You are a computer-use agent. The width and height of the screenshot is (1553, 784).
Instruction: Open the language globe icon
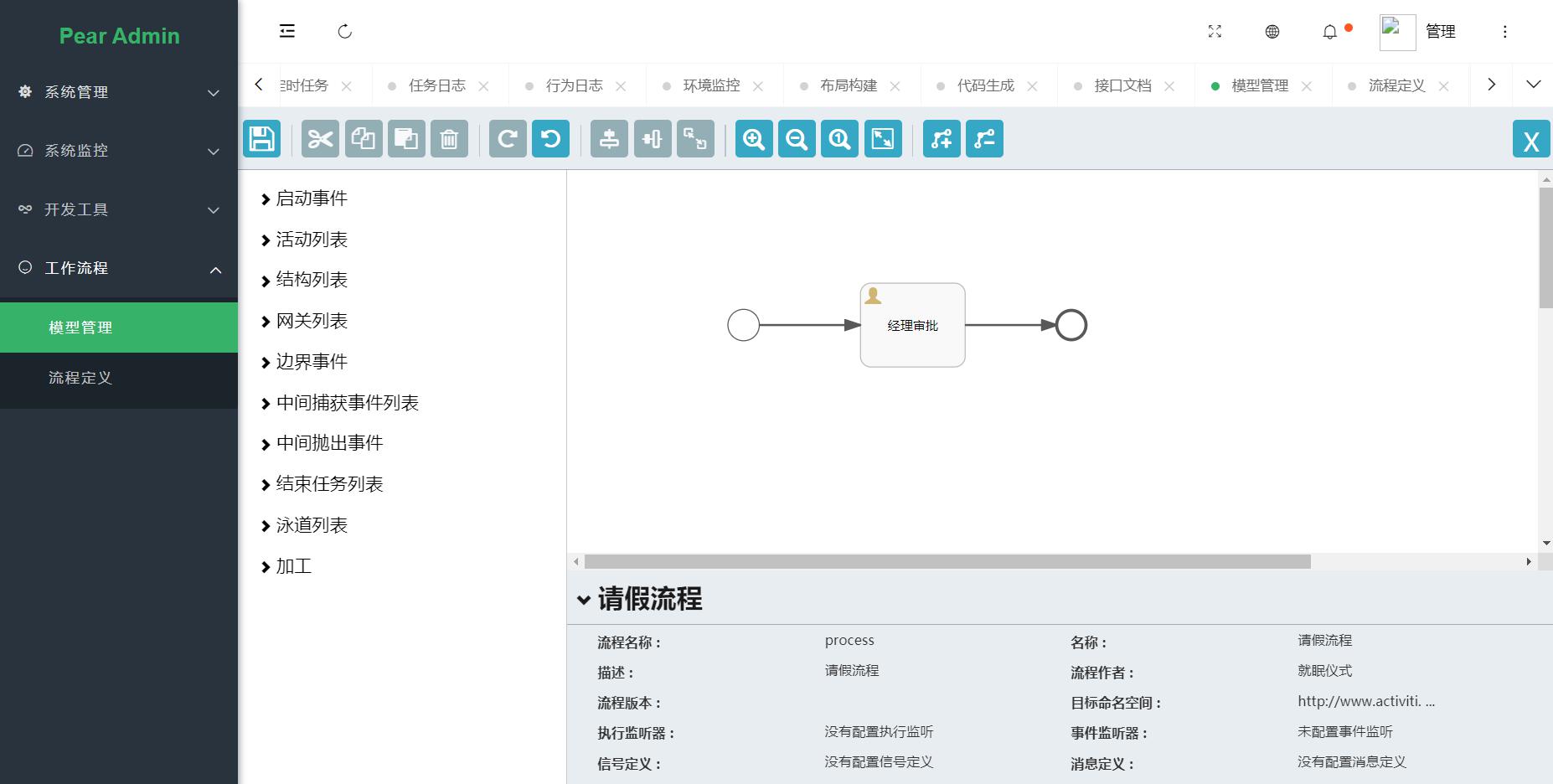(1272, 32)
